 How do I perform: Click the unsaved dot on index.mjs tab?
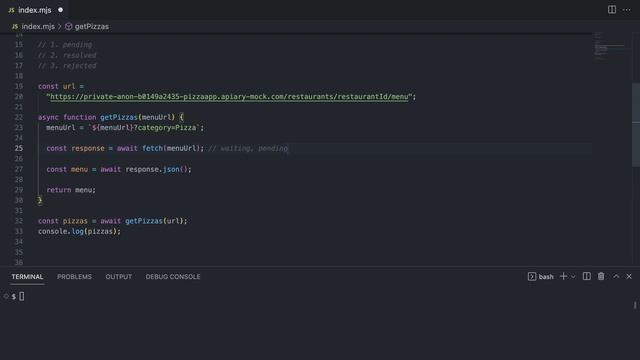tap(60, 10)
